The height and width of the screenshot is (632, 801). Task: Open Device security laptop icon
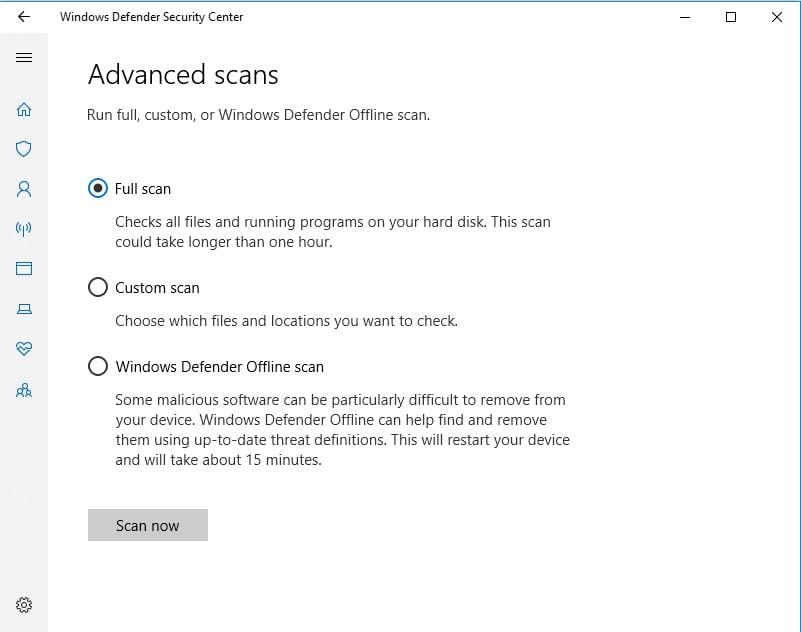click(24, 309)
